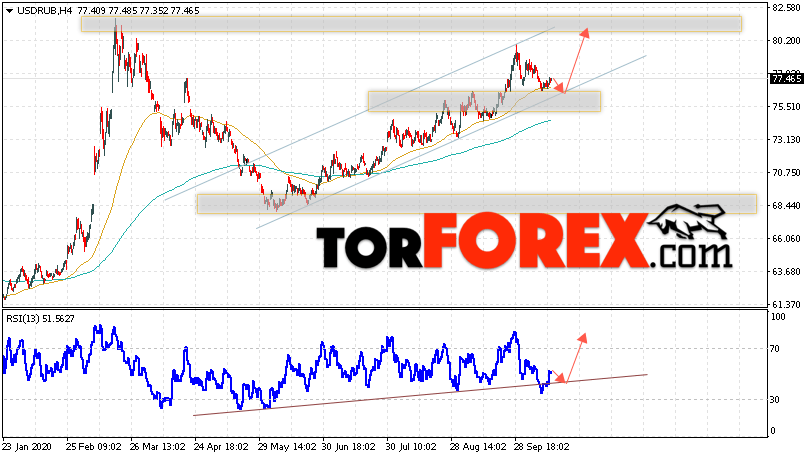Click the current price tag 77.465
Viewport: 808px width, 458px height.
[x=786, y=79]
